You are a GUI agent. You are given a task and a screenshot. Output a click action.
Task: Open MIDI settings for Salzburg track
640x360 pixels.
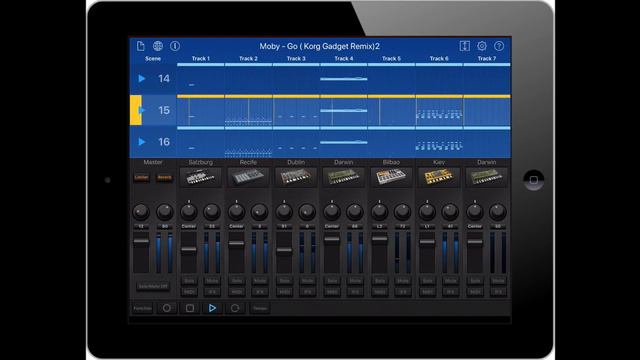[189, 292]
